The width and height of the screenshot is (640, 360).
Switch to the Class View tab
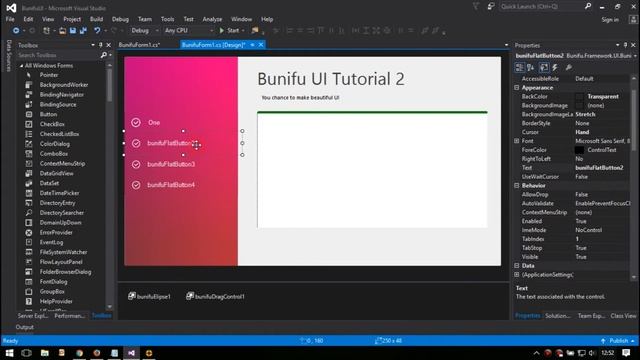point(623,316)
